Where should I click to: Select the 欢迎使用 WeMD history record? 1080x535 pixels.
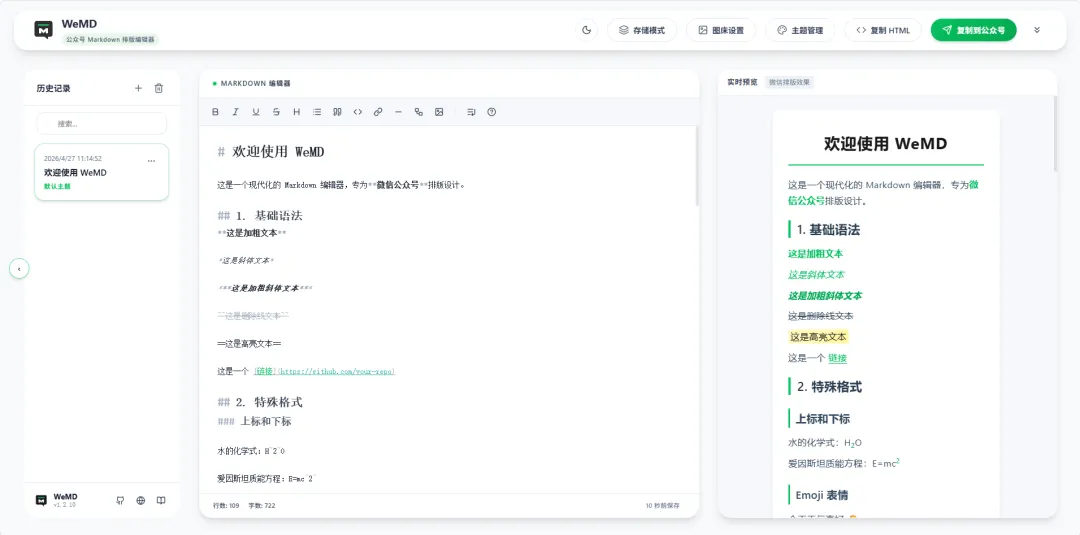[102, 172]
